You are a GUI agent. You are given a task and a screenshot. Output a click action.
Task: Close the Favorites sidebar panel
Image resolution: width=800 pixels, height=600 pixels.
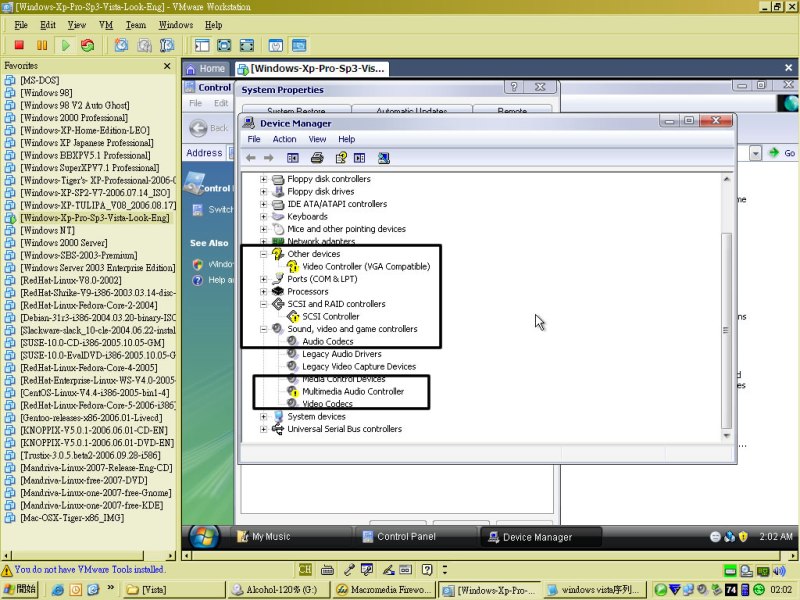[167, 66]
